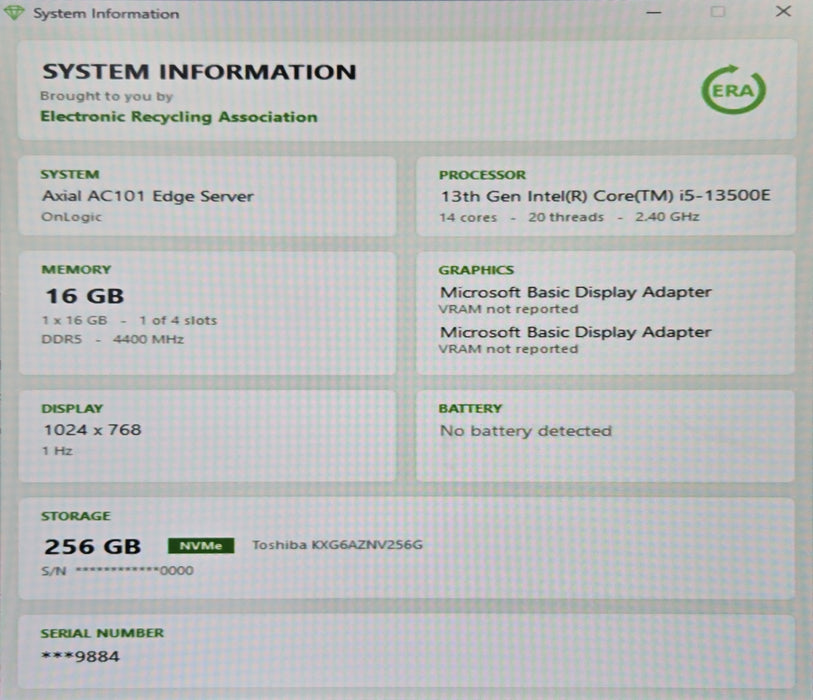813x700 pixels.
Task: Click the ERA circular logo
Action: pos(733,90)
